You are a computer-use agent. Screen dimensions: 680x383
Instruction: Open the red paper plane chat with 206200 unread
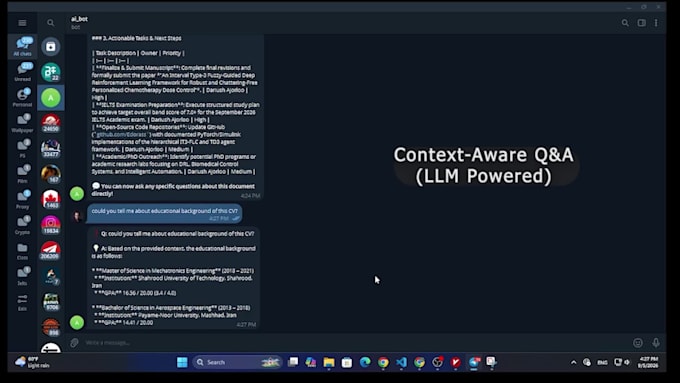51,250
